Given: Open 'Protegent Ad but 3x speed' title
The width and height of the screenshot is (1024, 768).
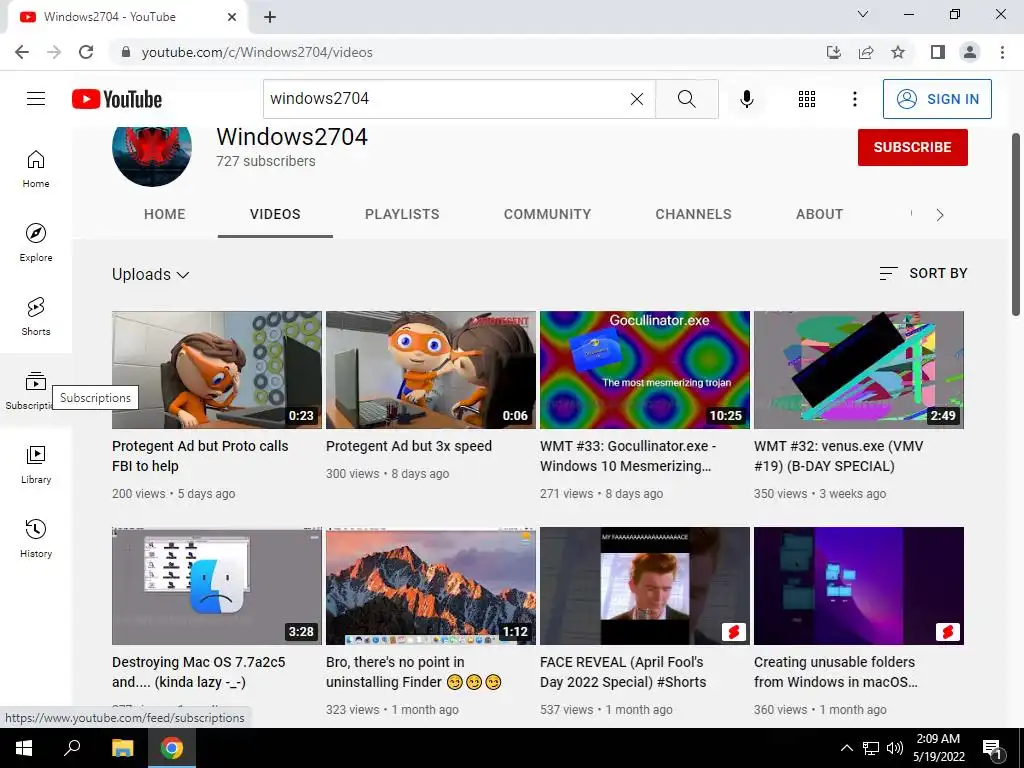Looking at the screenshot, I should [409, 446].
